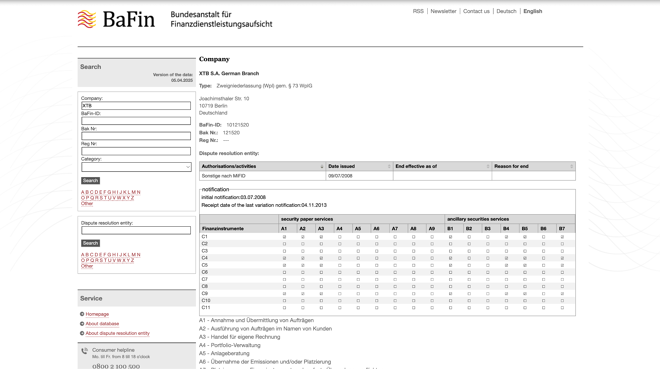This screenshot has height=369, width=660.
Task: Toggle checkbox in row C1 column B7
Action: 562,237
